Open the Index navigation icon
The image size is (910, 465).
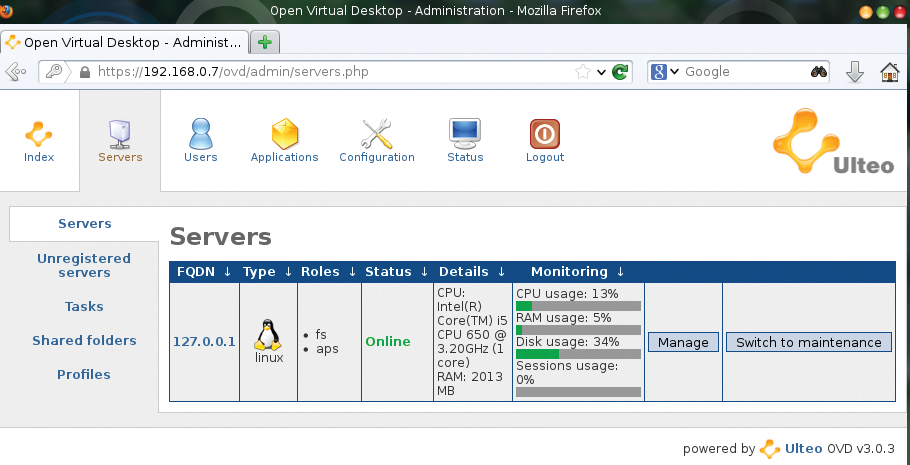click(x=39, y=134)
